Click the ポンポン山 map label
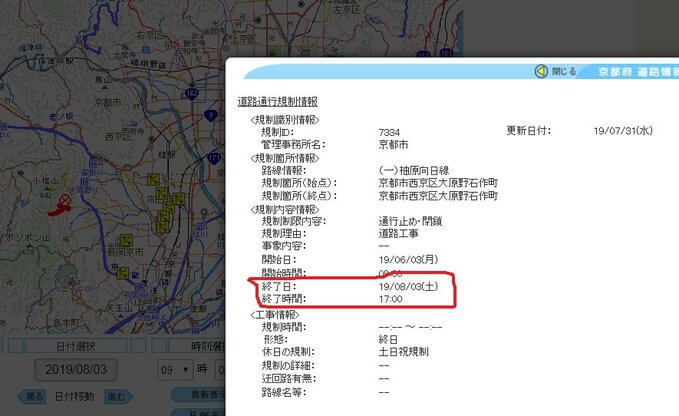Image resolution: width=679 pixels, height=416 pixels. (x=26, y=238)
